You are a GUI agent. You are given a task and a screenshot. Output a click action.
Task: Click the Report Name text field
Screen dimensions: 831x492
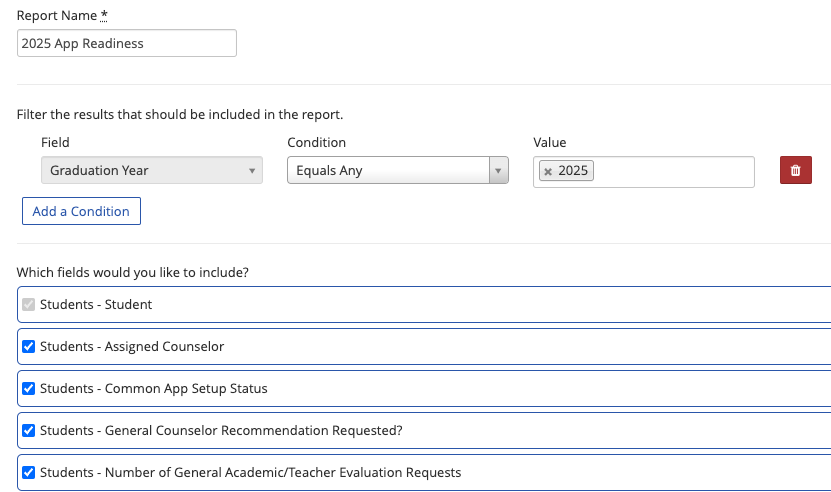(127, 43)
